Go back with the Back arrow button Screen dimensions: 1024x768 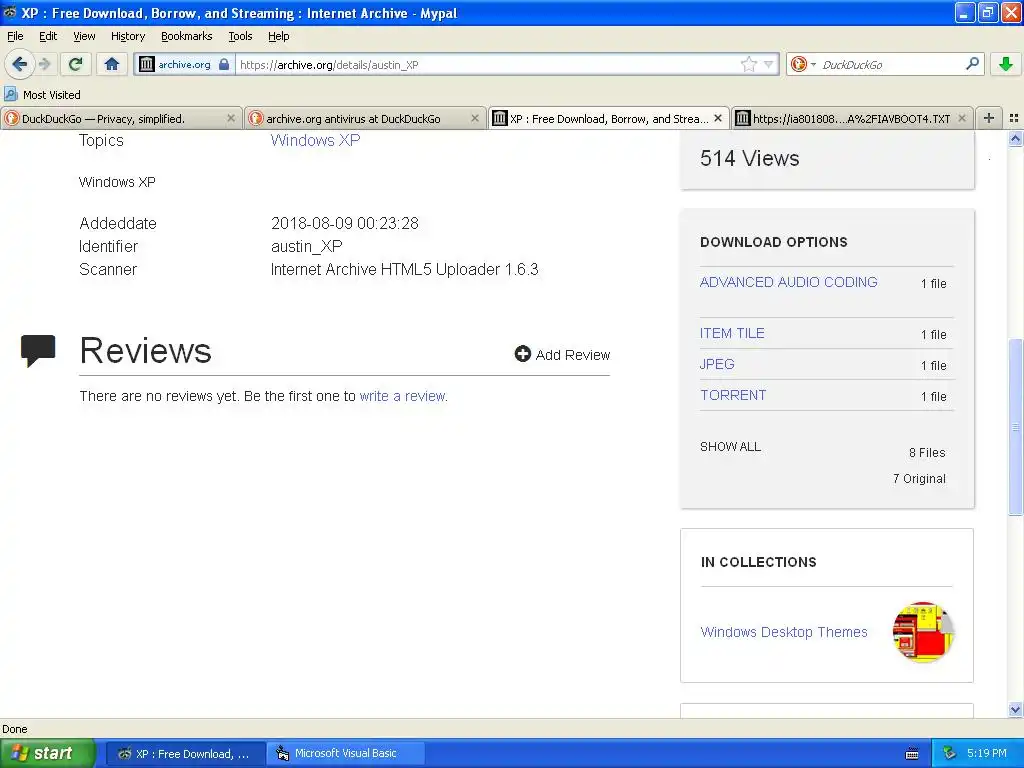[20, 64]
